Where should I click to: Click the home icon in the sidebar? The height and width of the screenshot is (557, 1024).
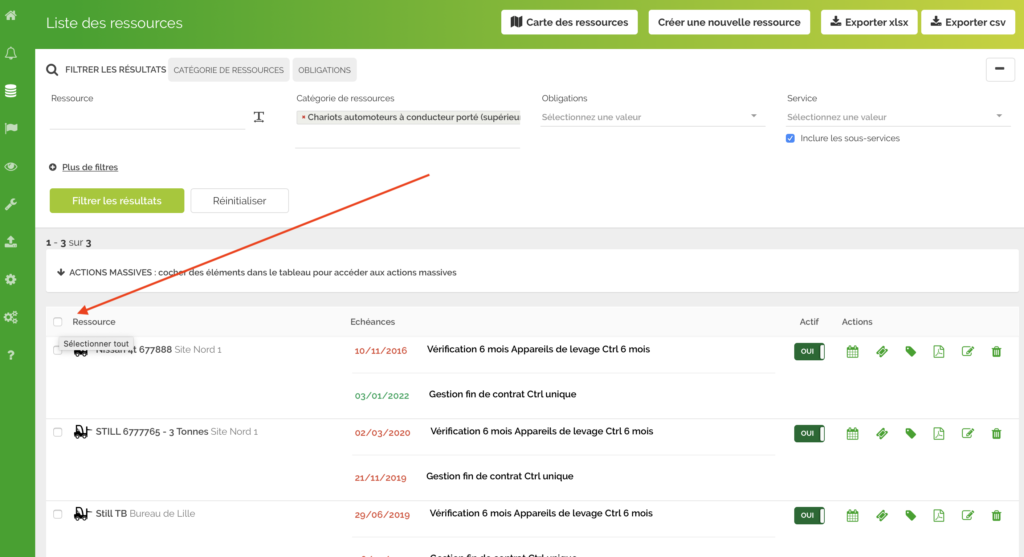pyautogui.click(x=11, y=15)
